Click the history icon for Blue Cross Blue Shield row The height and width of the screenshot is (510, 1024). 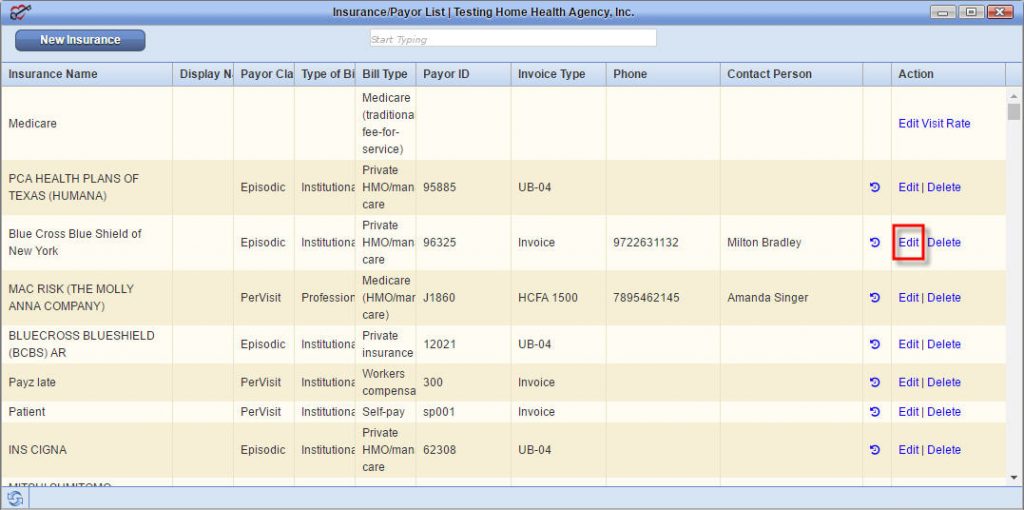[x=875, y=243]
